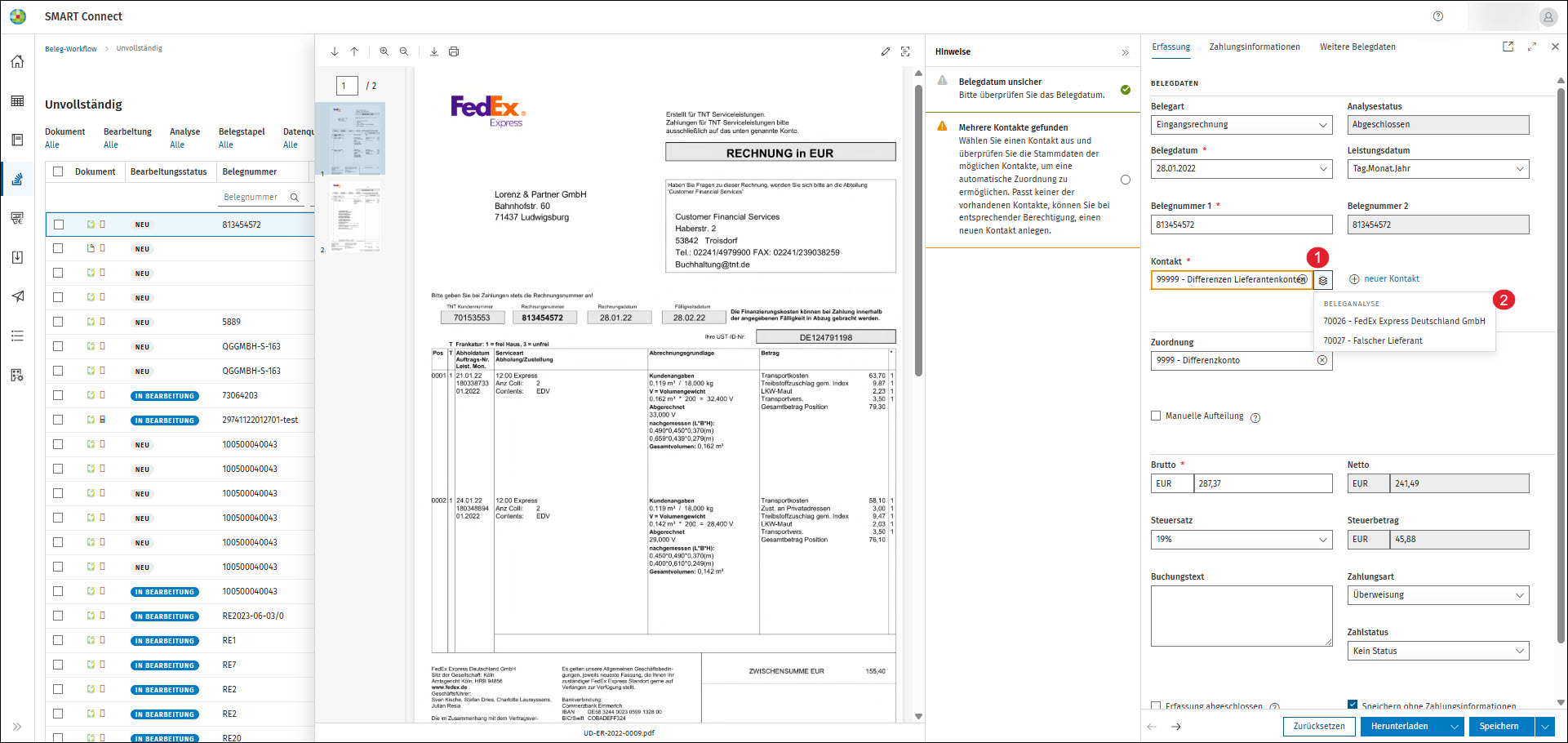Switch to the Erfassung tab
This screenshot has height=743, width=1568.
tap(1171, 47)
